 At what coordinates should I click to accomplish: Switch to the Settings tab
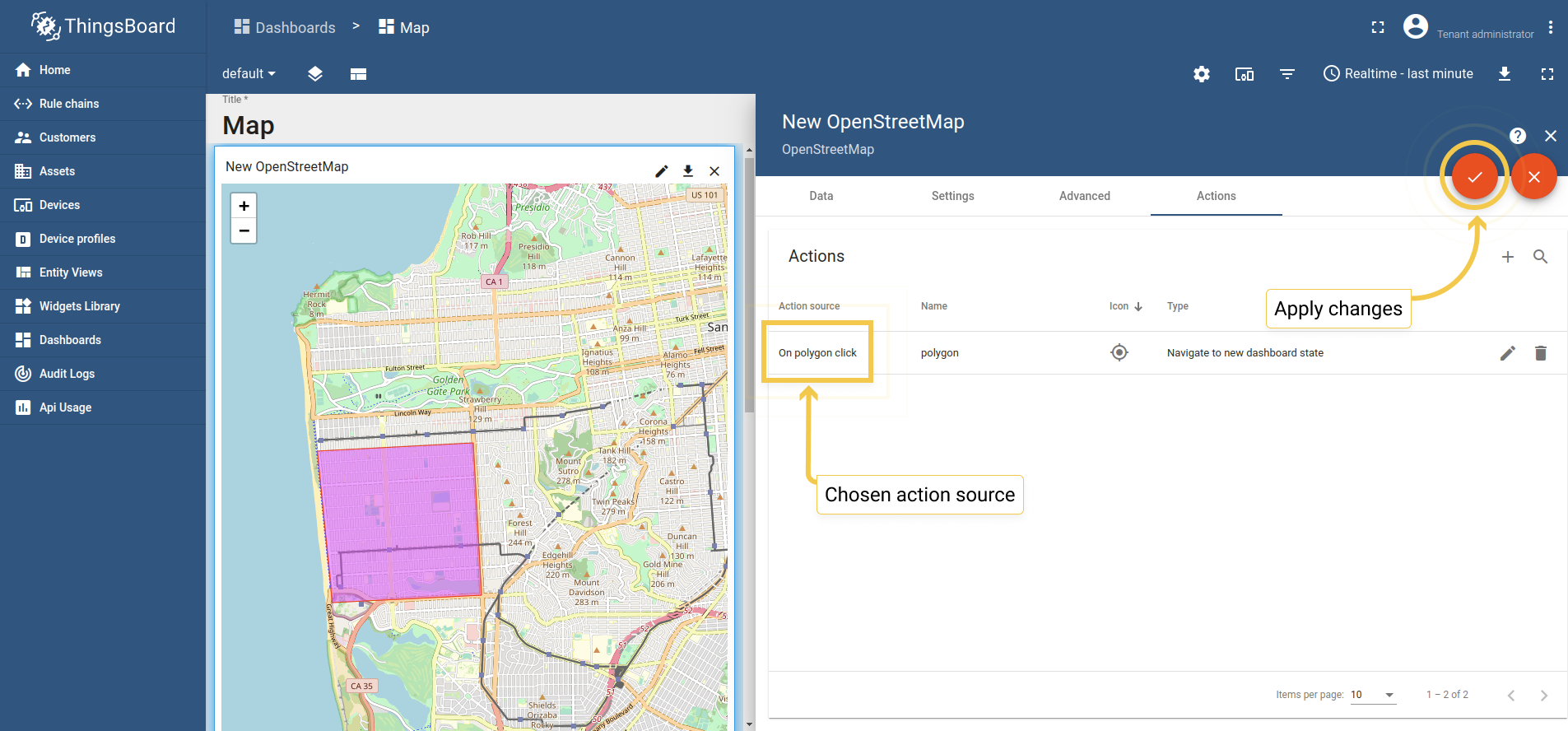pos(953,196)
